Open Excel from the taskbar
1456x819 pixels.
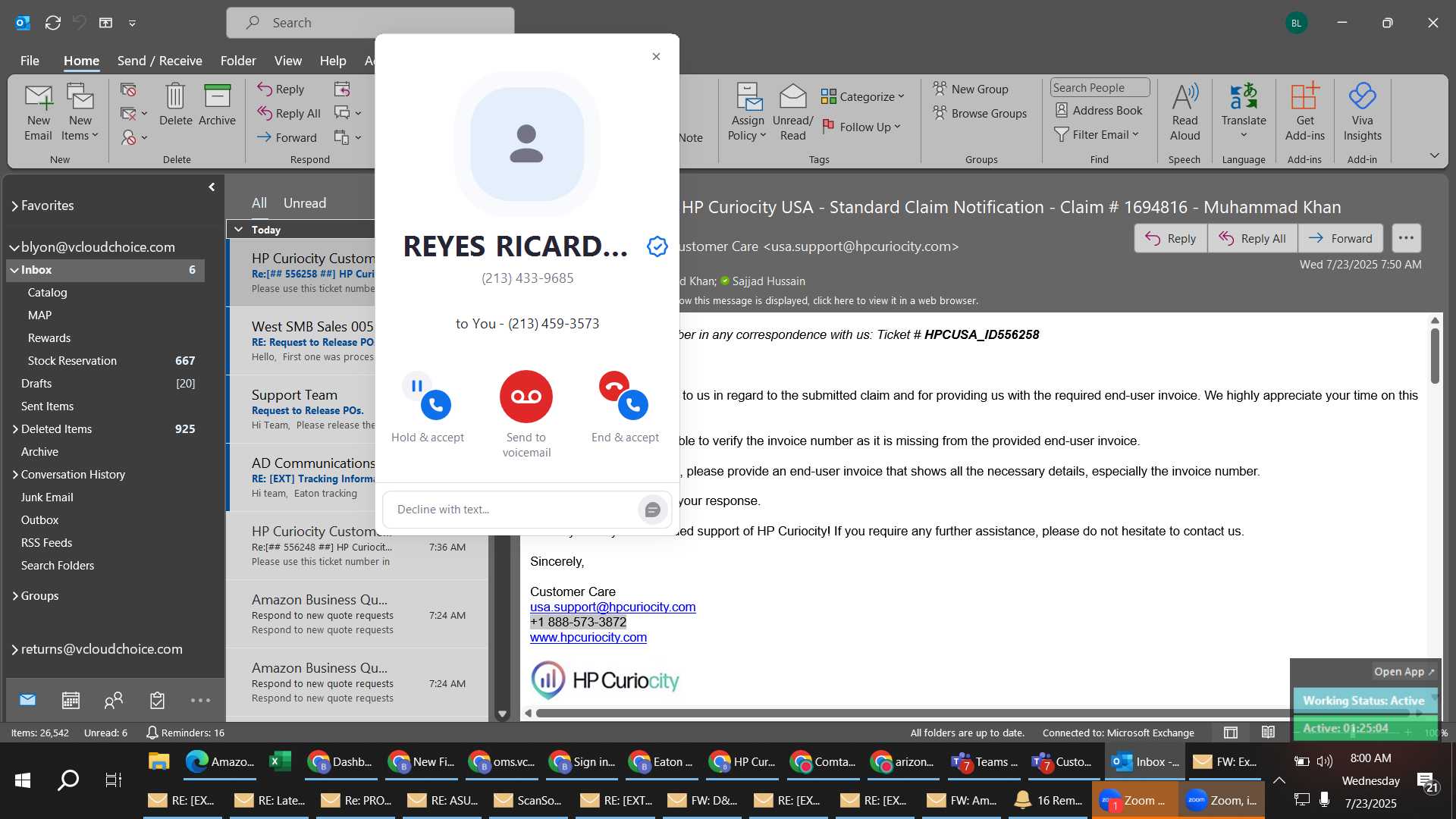pos(280,762)
